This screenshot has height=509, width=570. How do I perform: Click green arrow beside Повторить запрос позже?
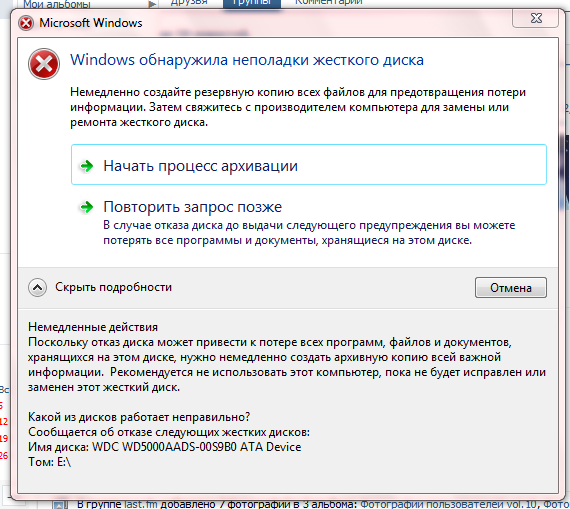87,207
